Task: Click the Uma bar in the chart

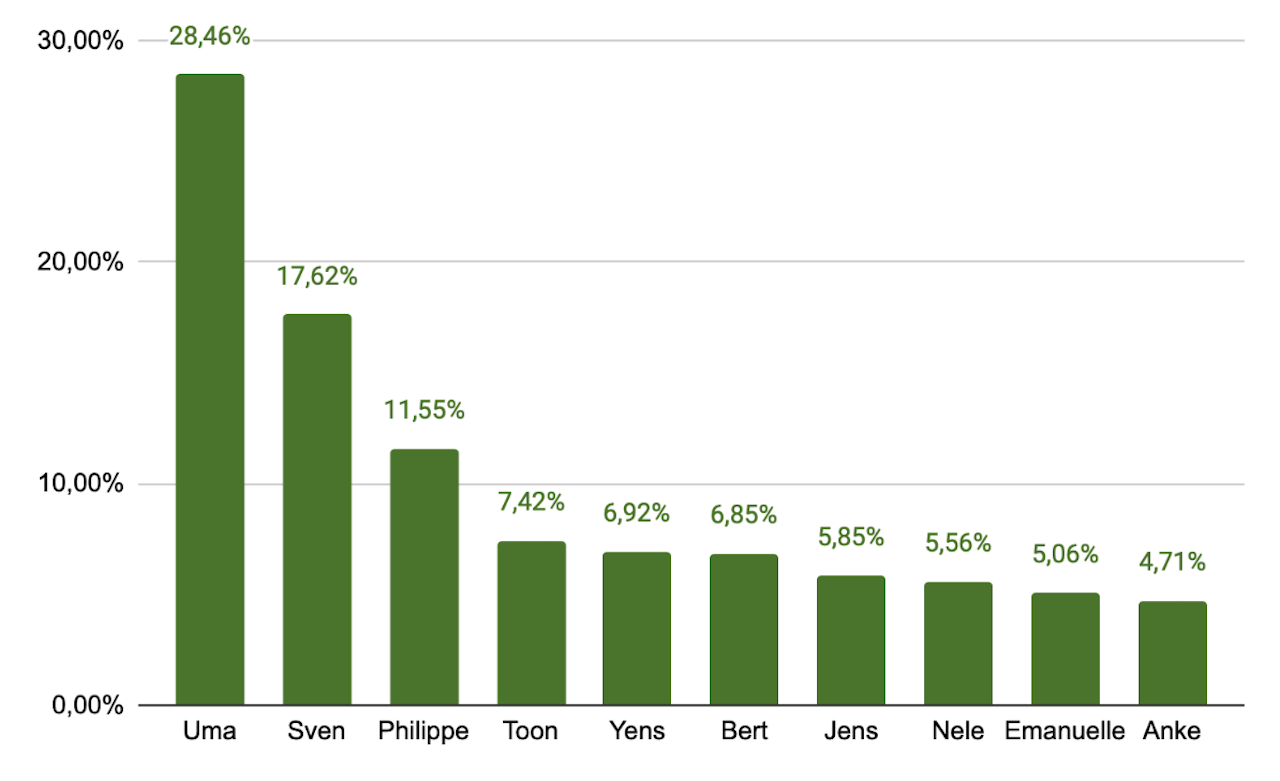Action: [x=210, y=390]
